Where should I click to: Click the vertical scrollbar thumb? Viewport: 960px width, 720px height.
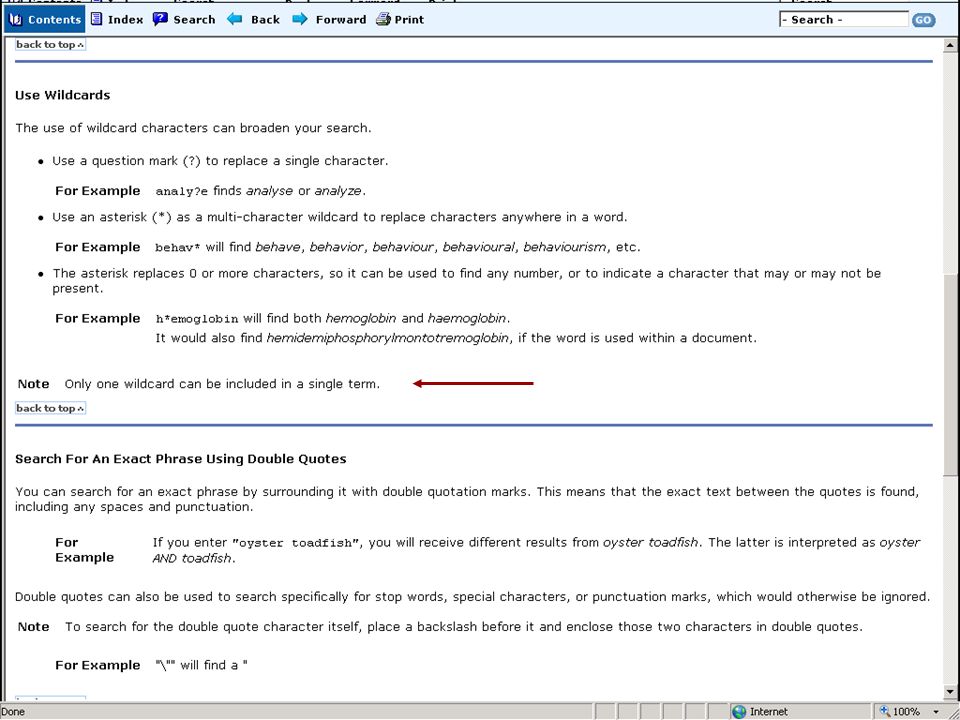(950, 373)
